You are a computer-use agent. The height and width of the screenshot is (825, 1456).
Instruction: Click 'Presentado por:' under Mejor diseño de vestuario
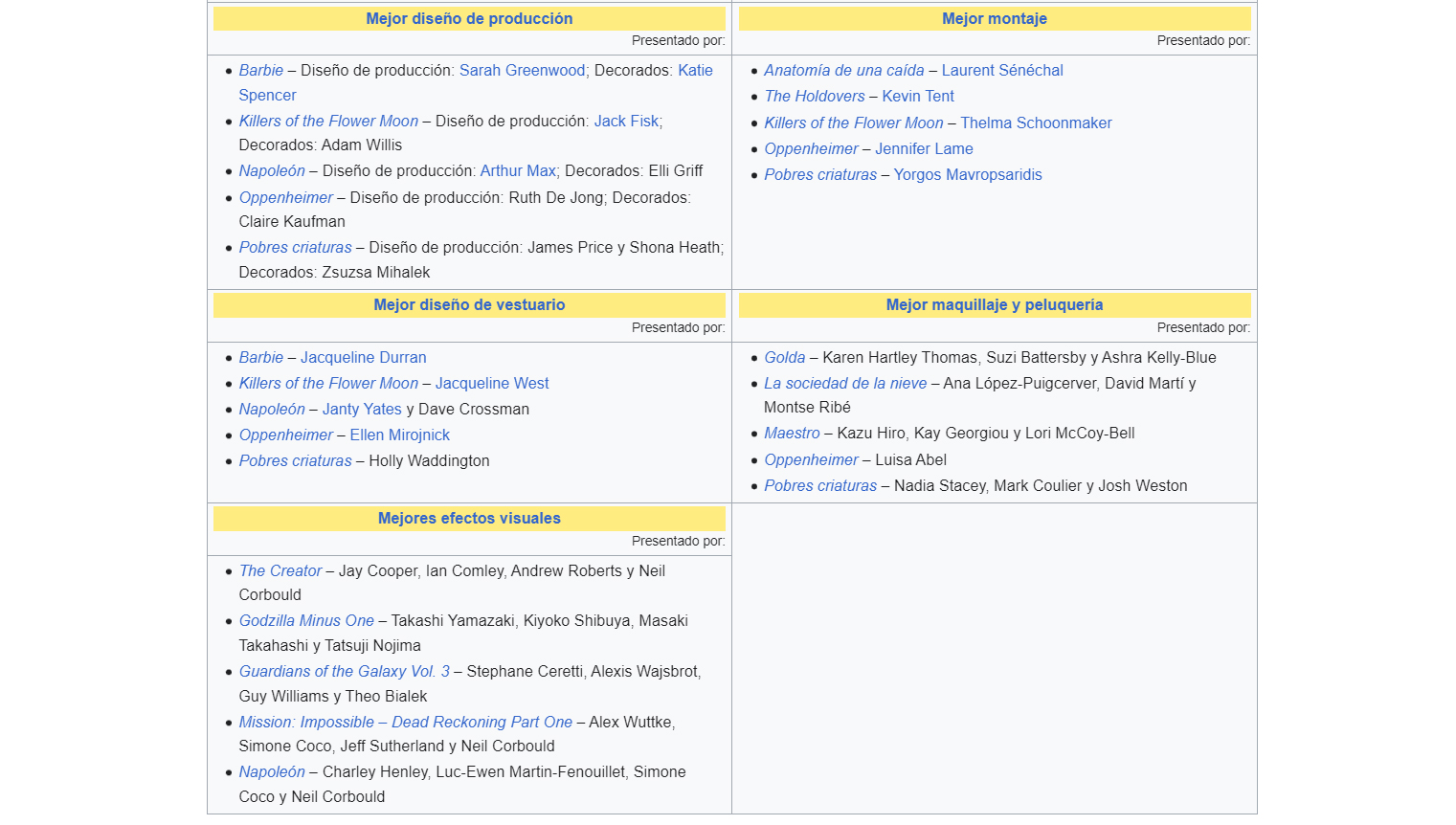[x=678, y=327]
